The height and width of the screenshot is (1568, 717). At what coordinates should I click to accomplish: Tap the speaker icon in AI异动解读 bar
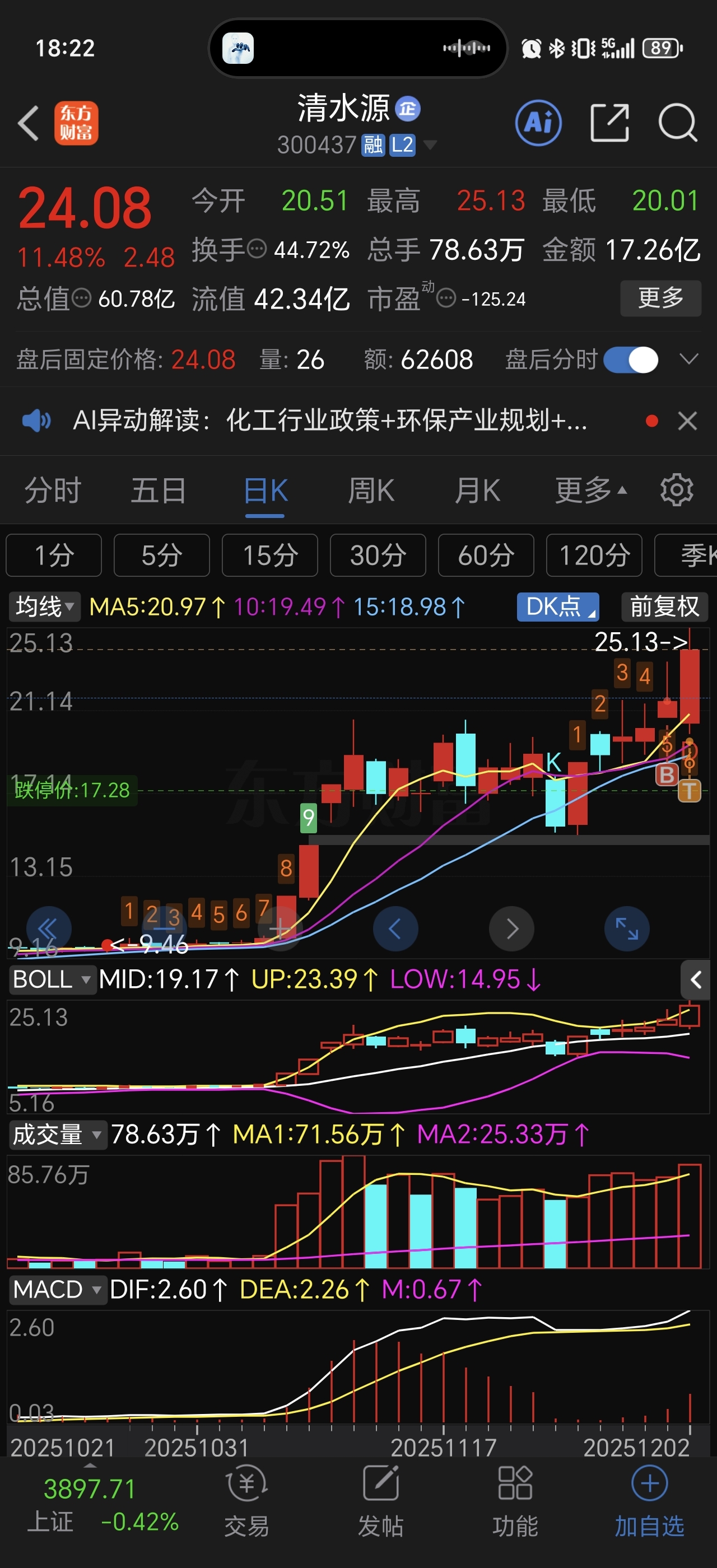36,421
